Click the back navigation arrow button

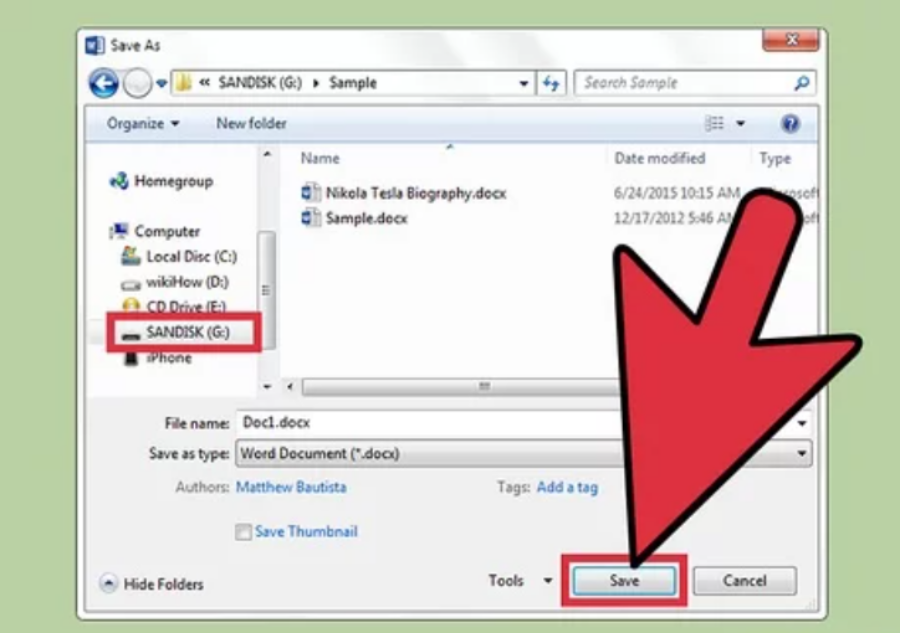coord(103,84)
